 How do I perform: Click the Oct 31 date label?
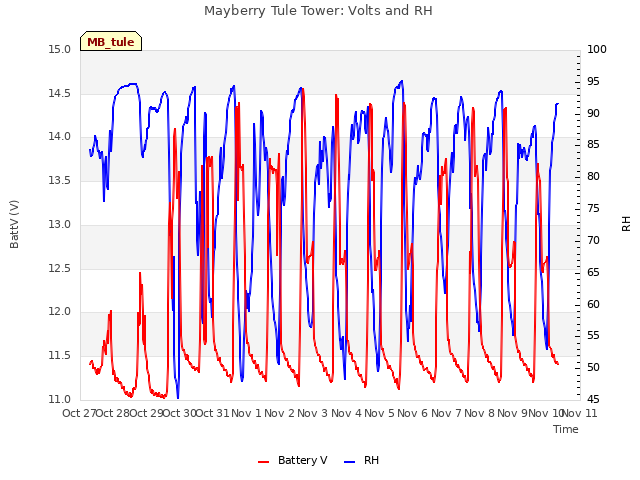(213, 413)
